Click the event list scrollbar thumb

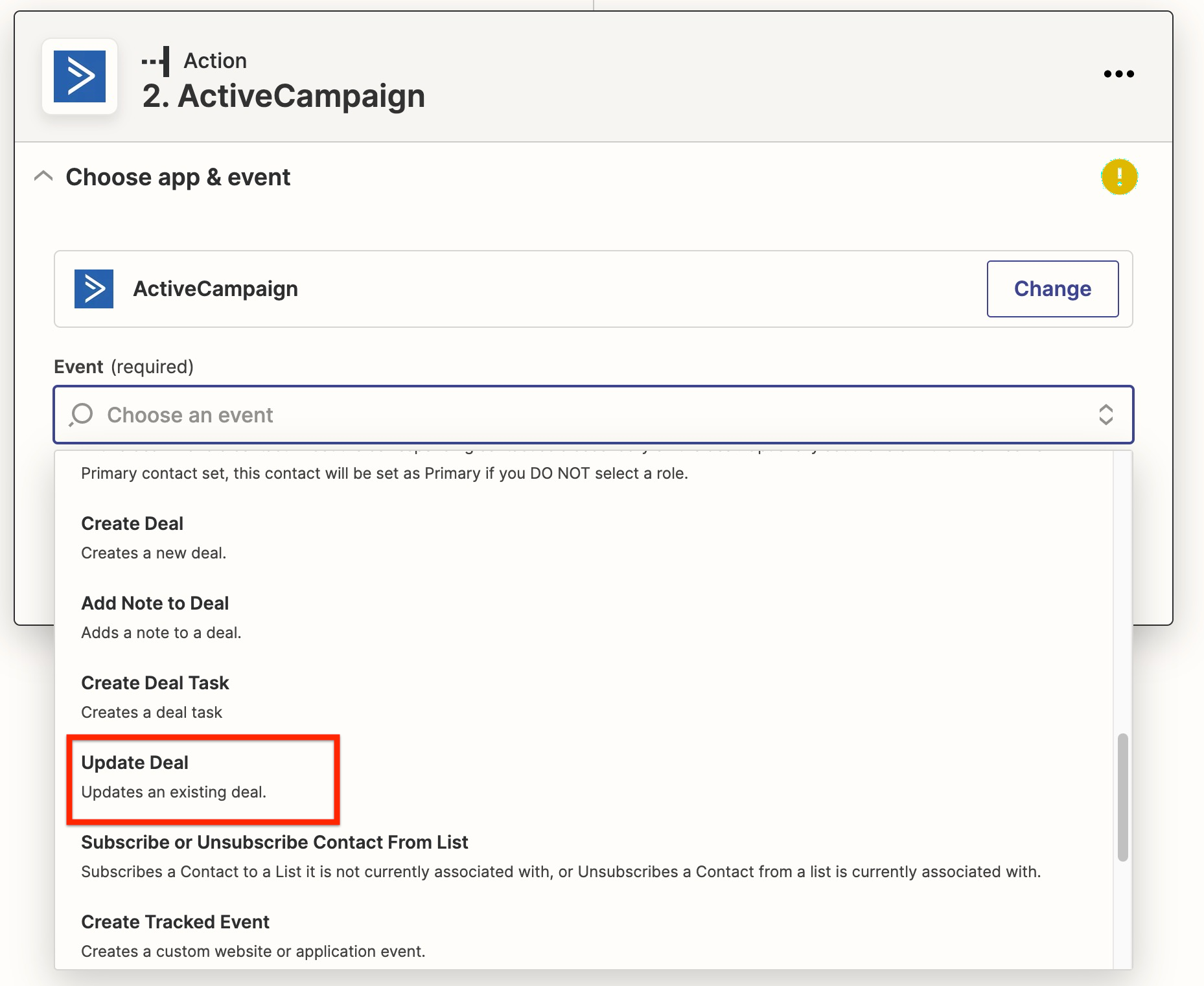(x=1123, y=797)
